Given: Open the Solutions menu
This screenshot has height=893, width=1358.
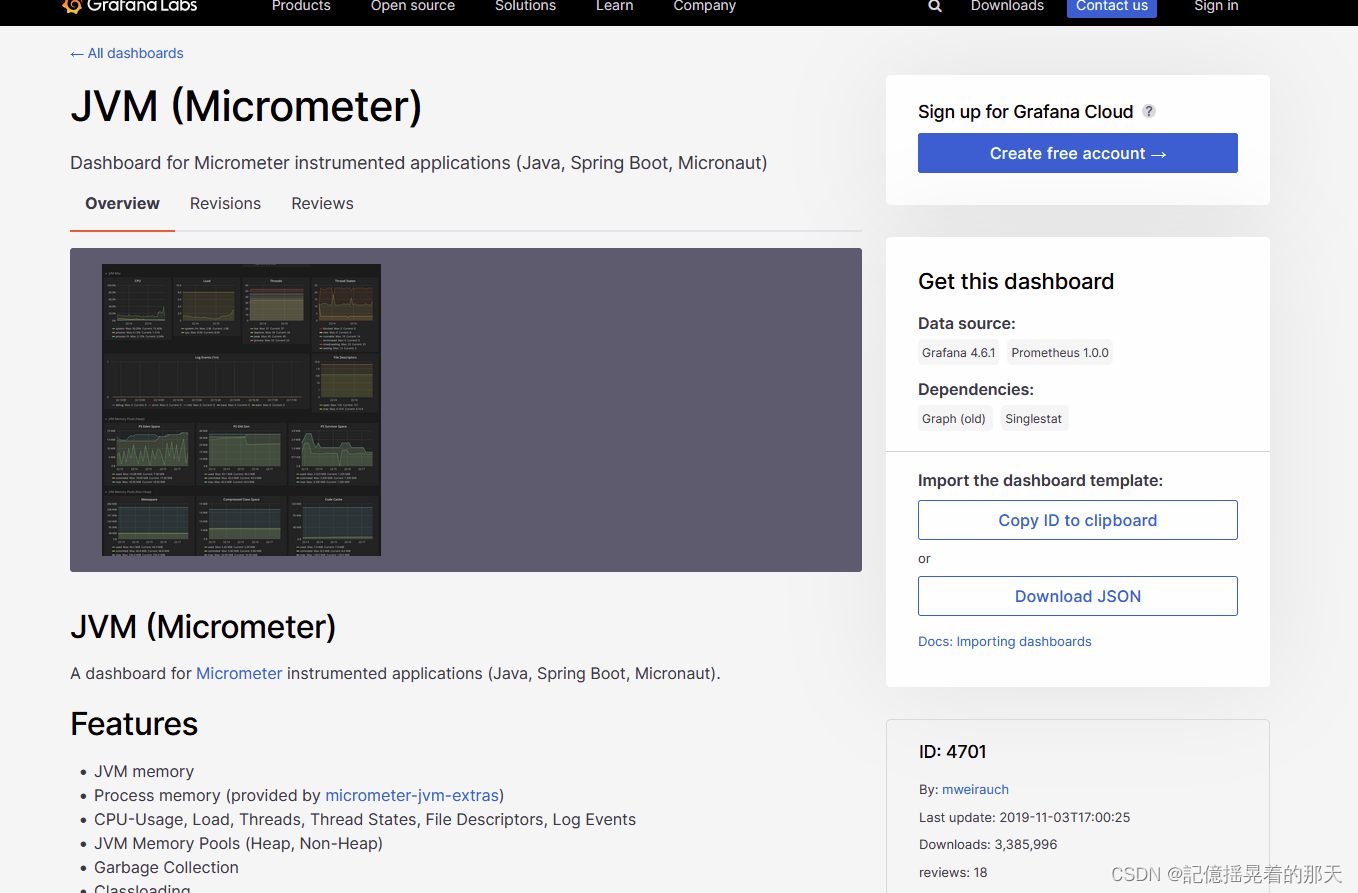Looking at the screenshot, I should (525, 6).
